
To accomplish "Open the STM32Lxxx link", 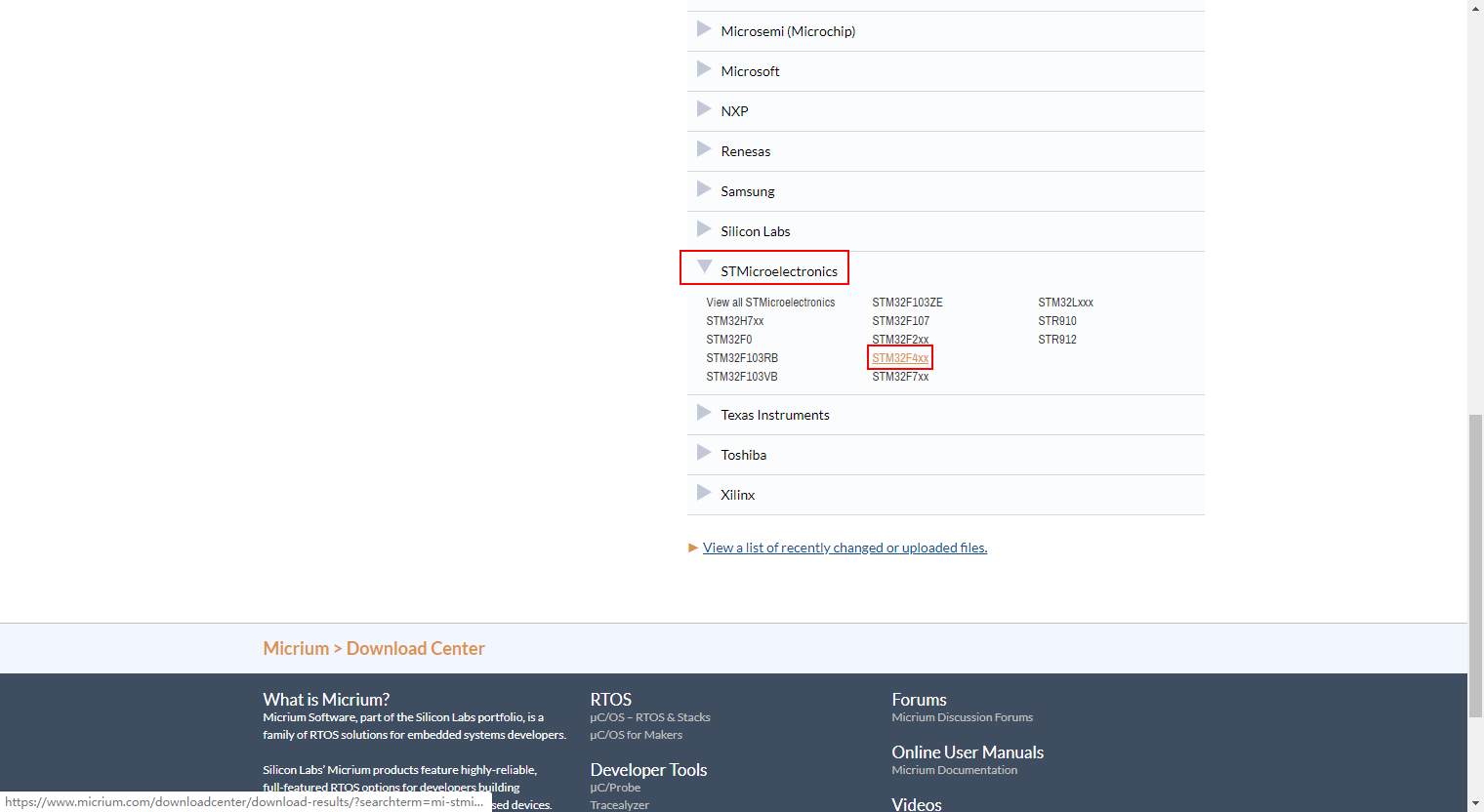I will pyautogui.click(x=1065, y=303).
